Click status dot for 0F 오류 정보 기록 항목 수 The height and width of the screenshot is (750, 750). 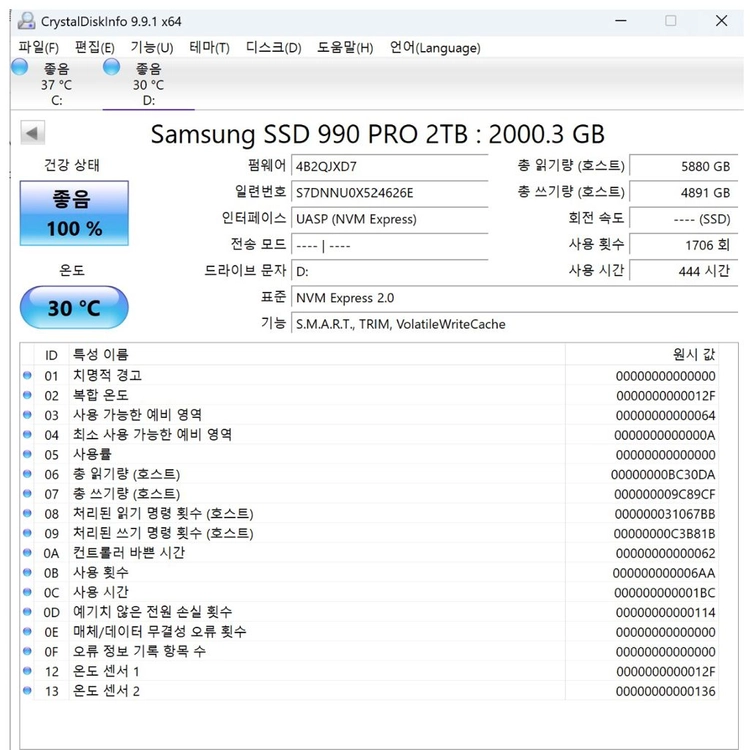click(27, 651)
